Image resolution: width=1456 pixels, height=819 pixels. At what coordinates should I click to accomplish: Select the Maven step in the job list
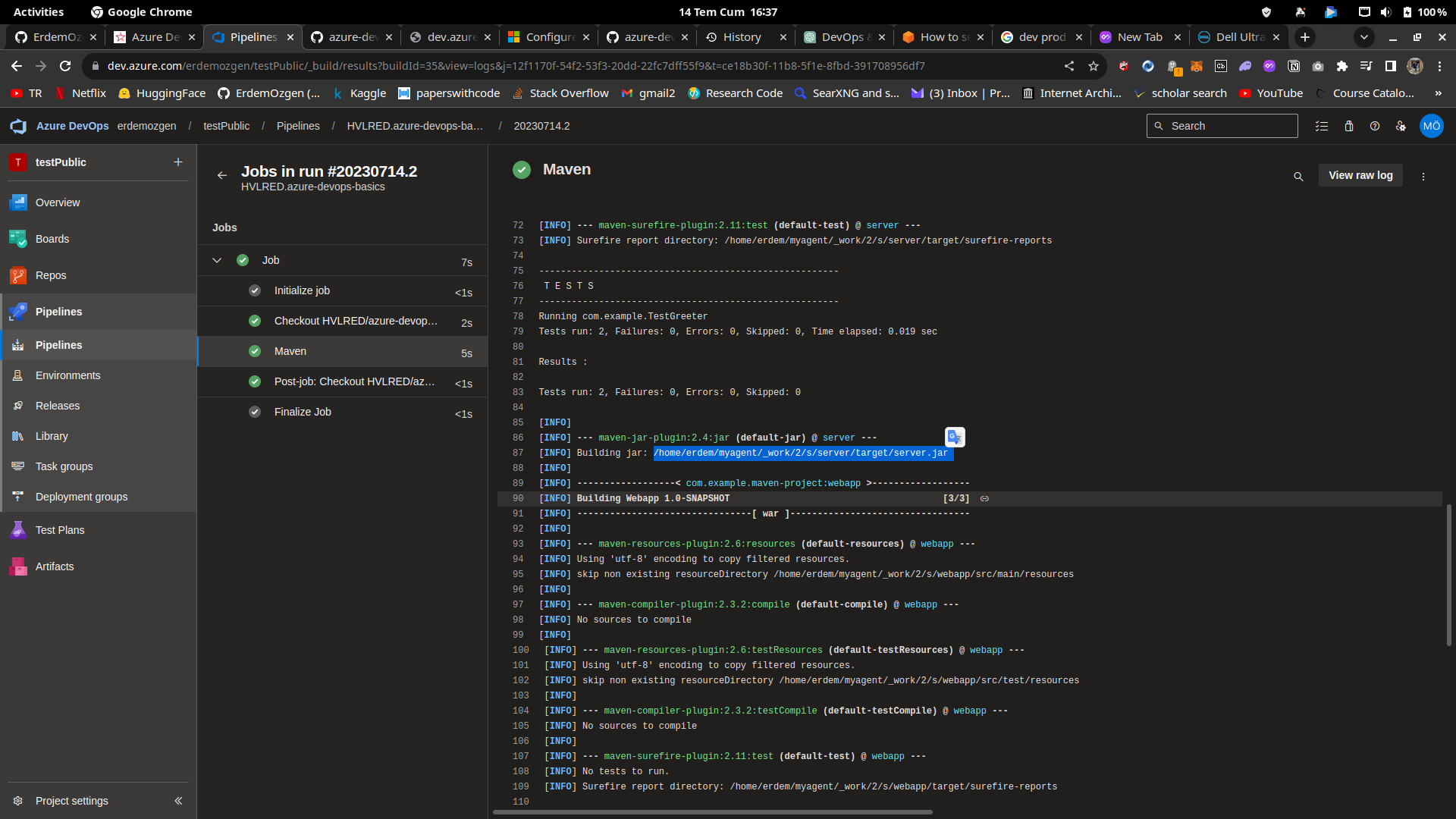pos(290,351)
